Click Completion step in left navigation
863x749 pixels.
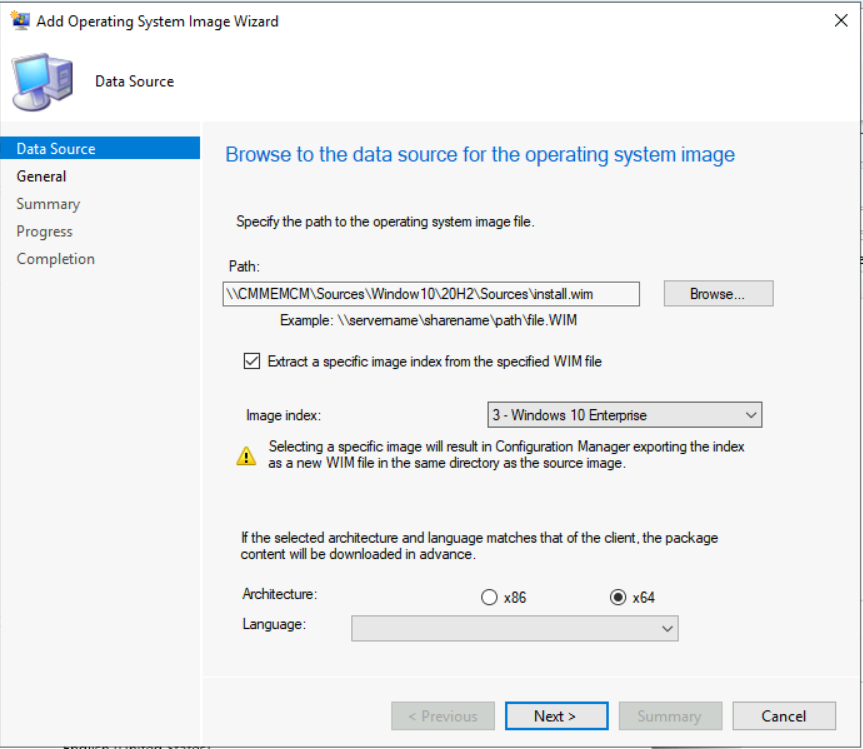click(56, 259)
